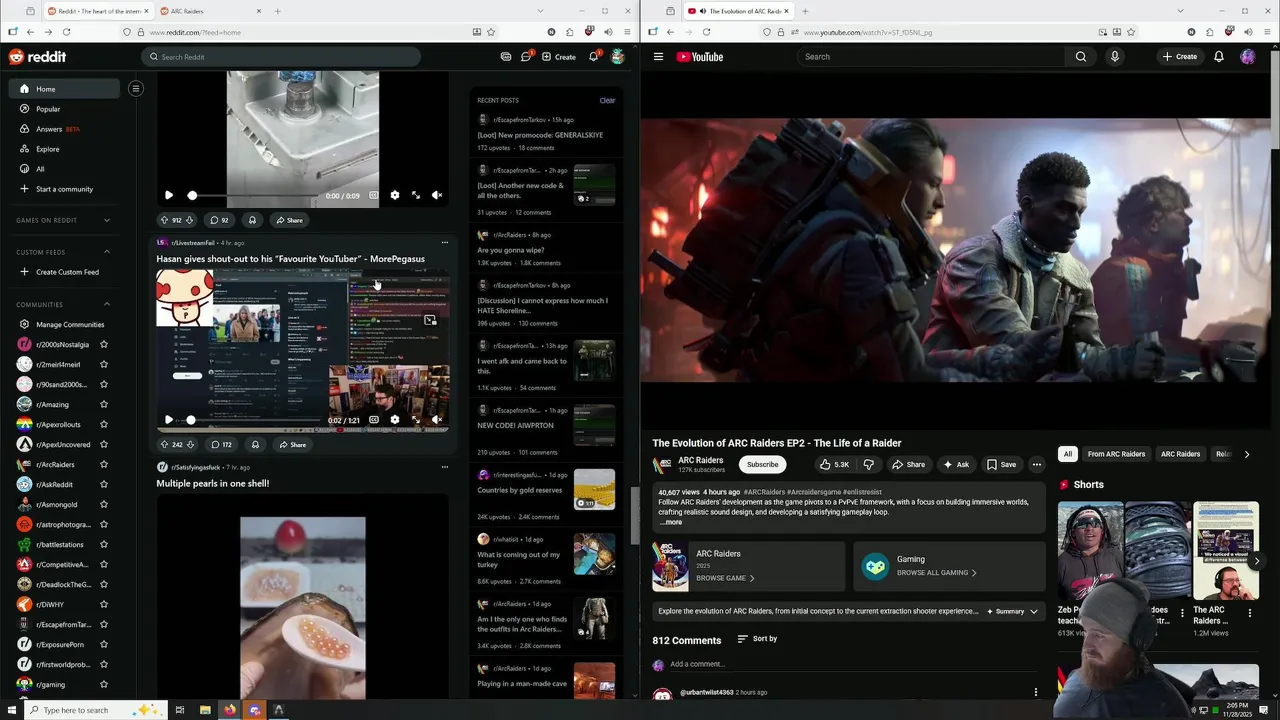Open more actions menu beside Save
Image resolution: width=1280 pixels, height=720 pixels.
pos(1037,464)
